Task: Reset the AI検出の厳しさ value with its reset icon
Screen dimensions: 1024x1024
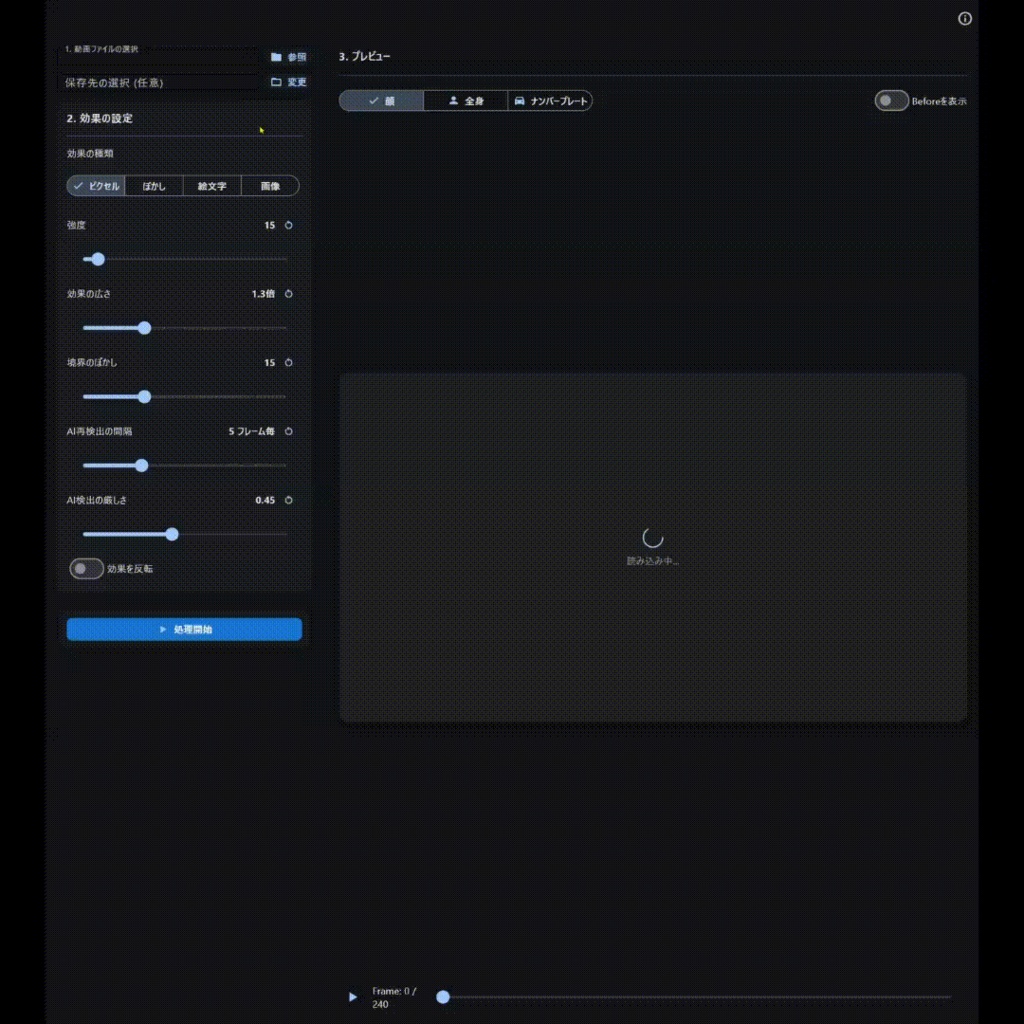Action: (289, 500)
